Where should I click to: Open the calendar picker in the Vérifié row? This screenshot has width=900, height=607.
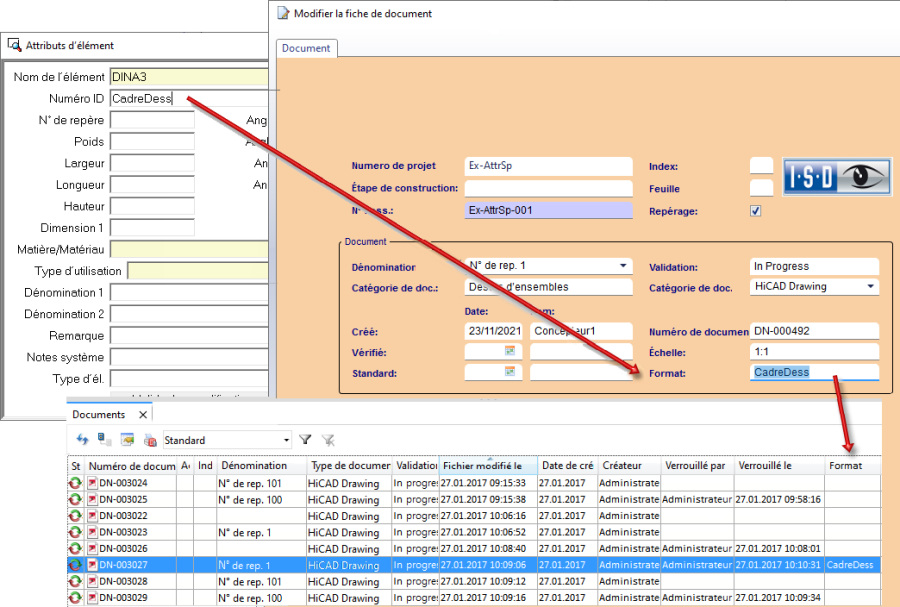[509, 351]
